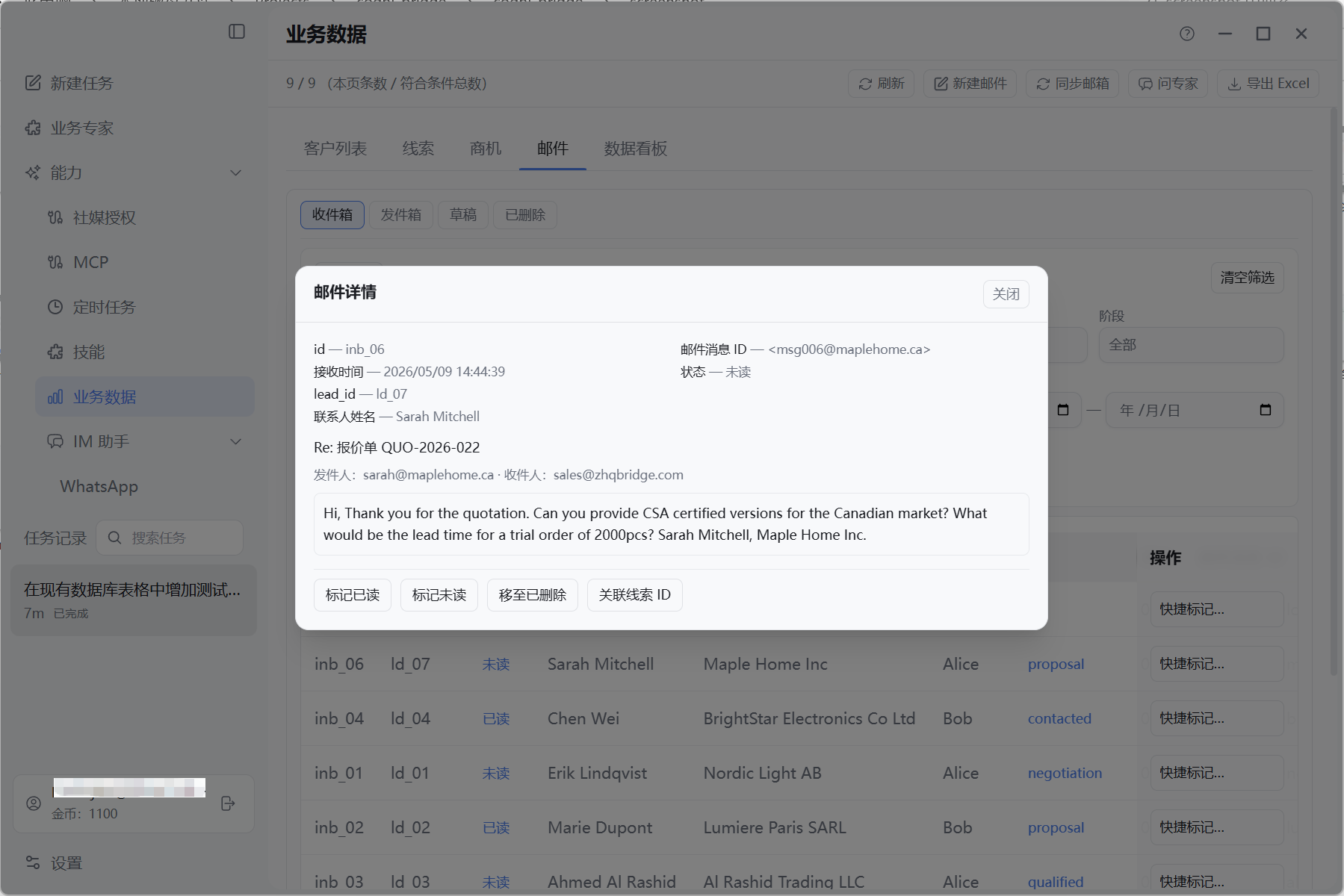Viewport: 1344px width, 896px height.
Task: Click 刷新 refresh button
Action: point(882,84)
